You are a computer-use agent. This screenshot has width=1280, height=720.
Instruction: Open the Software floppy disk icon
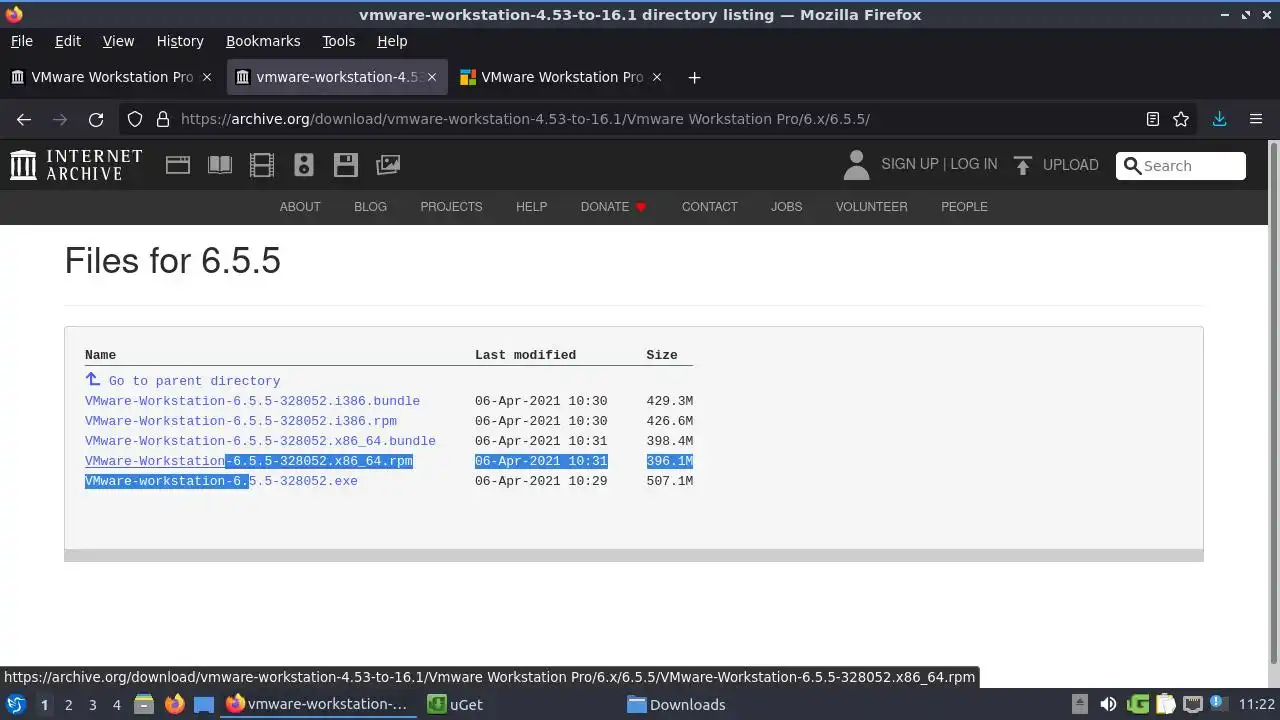346,165
